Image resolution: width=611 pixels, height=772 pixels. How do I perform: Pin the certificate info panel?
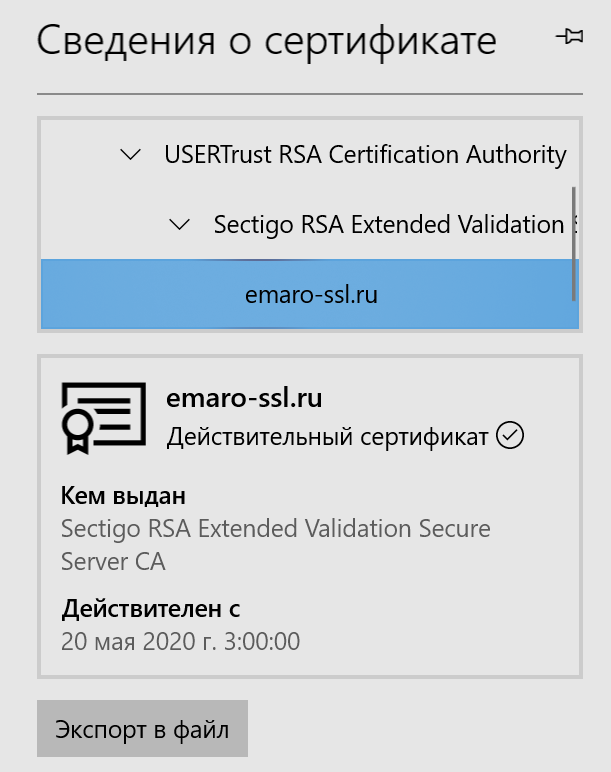(x=570, y=36)
